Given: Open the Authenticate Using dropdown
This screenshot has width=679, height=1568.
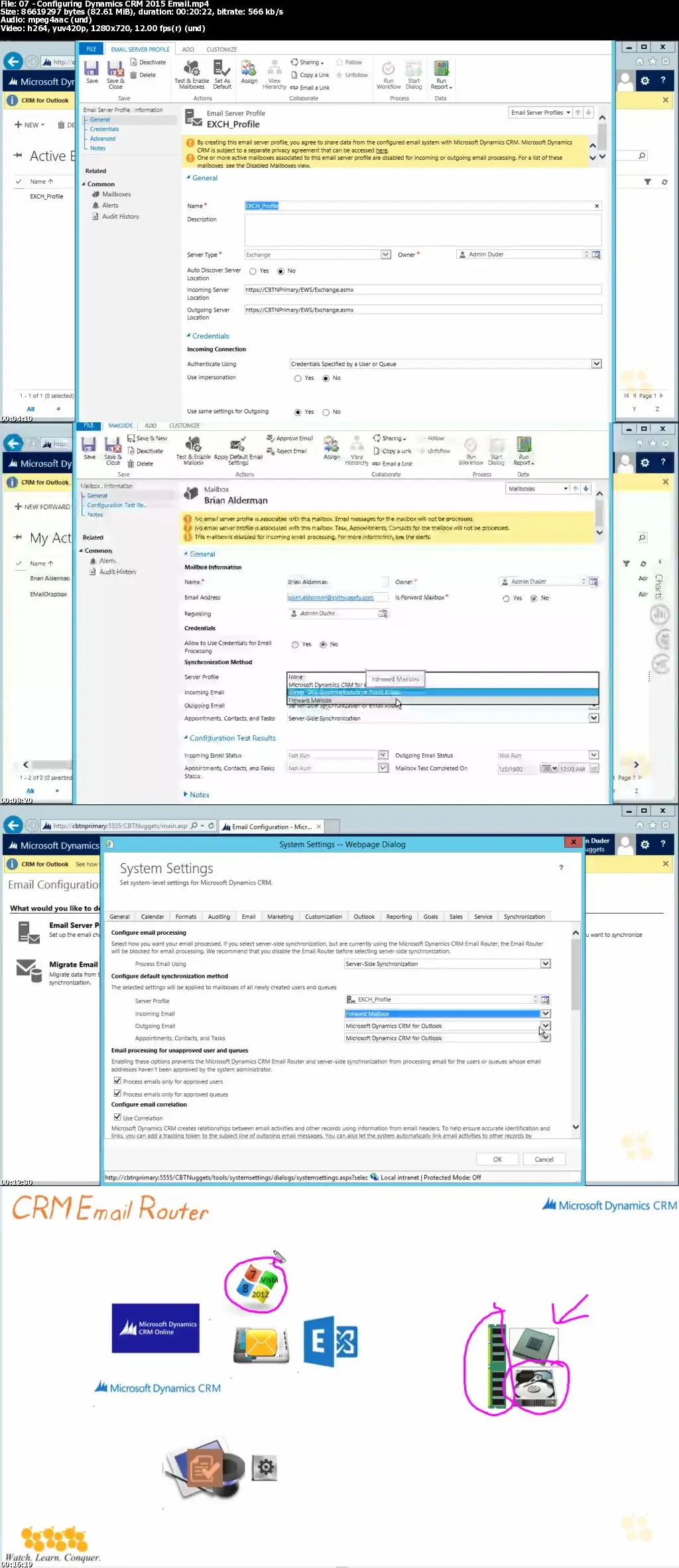Looking at the screenshot, I should tap(596, 364).
